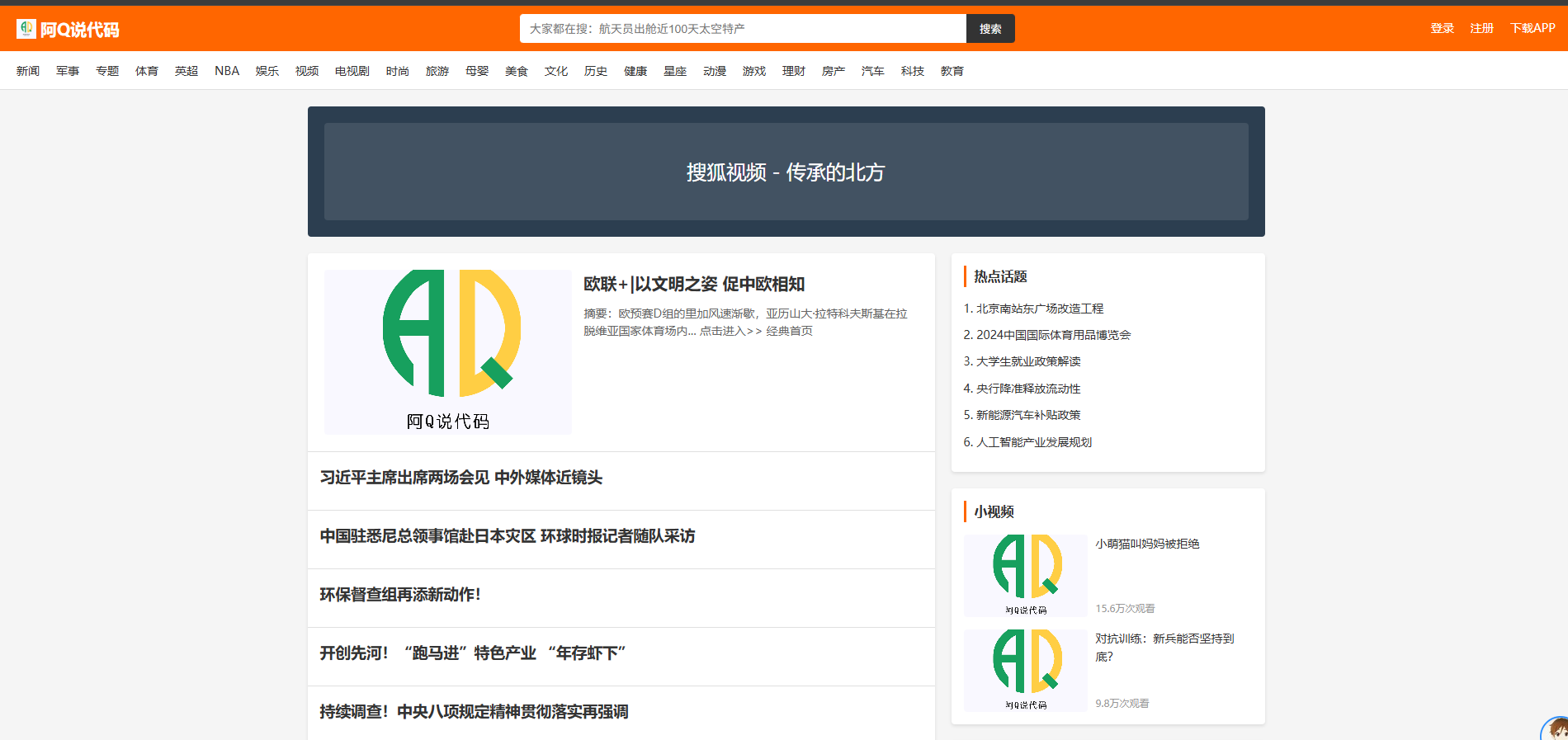Click the 搜狐视频 - 传承的北方 banner
1568x740 pixels.
(786, 172)
